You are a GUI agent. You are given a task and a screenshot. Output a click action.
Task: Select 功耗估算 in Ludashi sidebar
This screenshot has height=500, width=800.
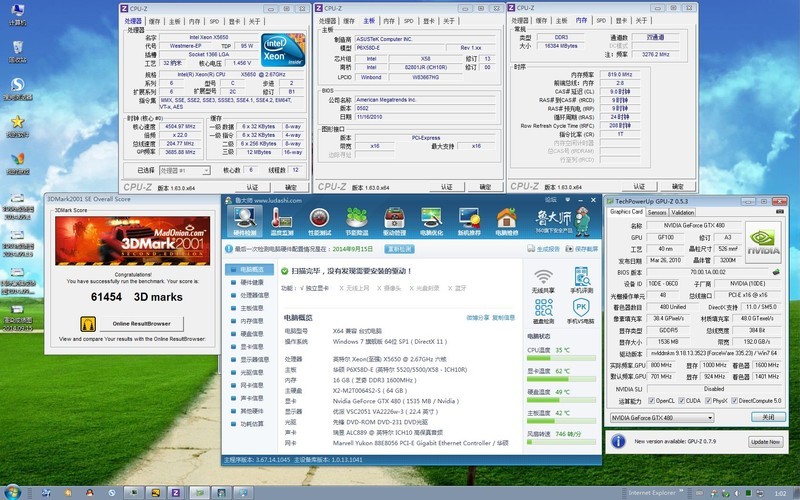point(252,423)
